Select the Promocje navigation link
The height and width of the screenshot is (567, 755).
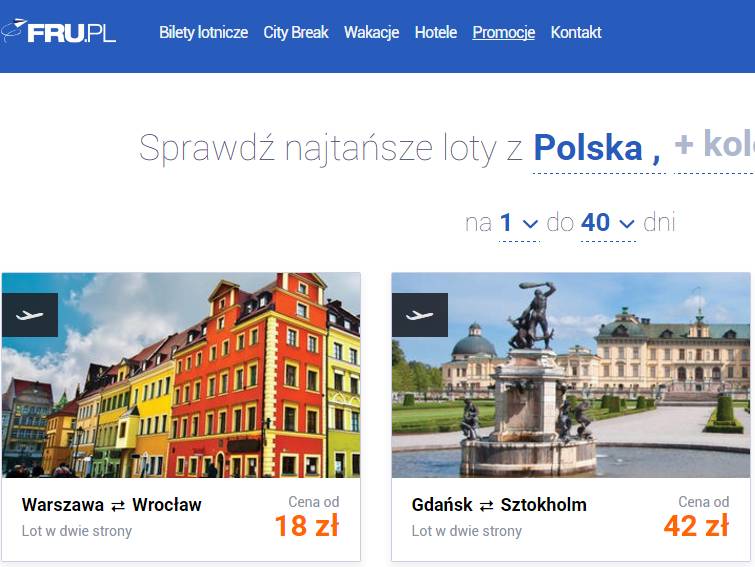[x=504, y=32]
